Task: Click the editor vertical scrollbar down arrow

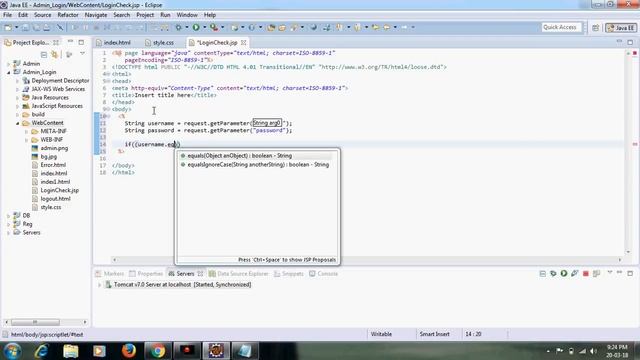Action: (x=628, y=252)
